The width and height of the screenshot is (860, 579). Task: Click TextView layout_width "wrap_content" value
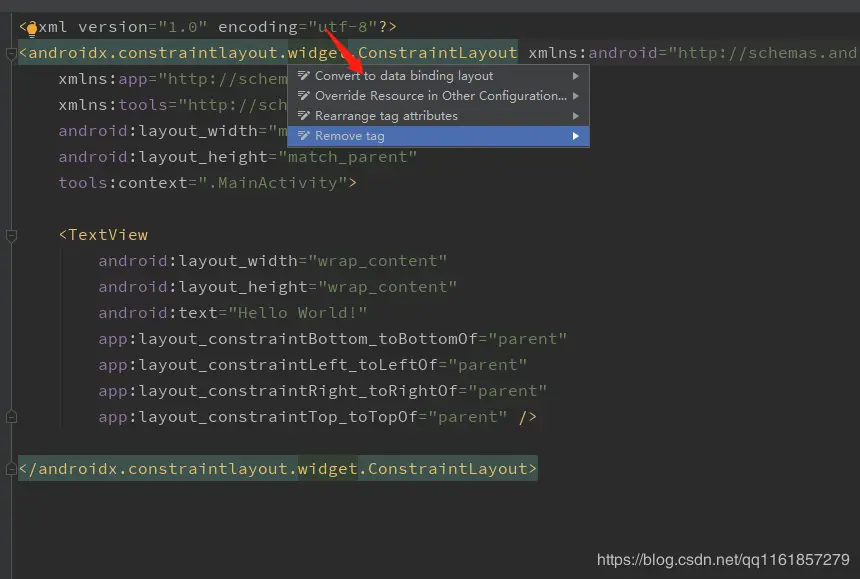377,261
